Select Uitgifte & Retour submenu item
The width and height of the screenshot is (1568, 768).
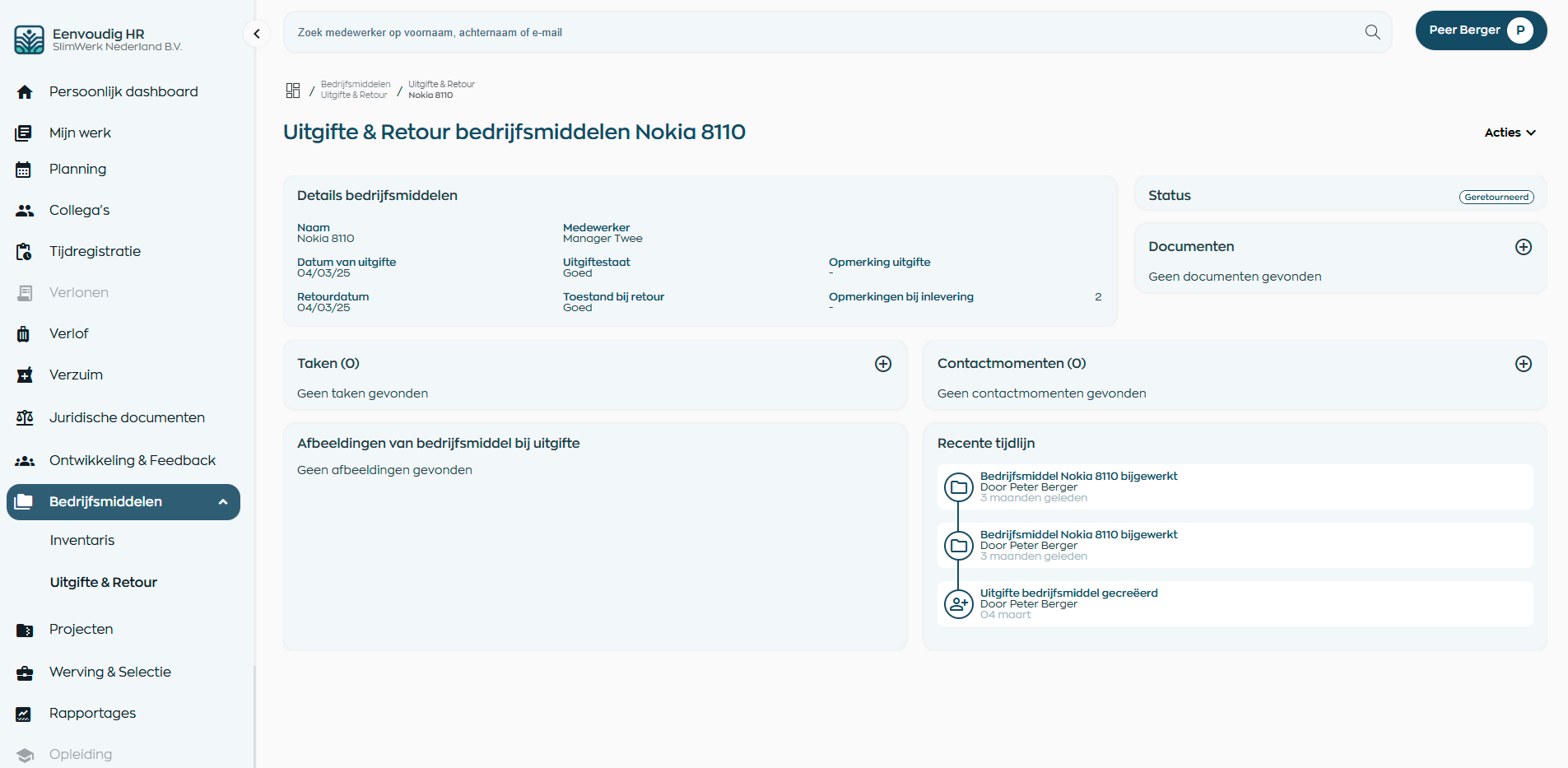104,582
